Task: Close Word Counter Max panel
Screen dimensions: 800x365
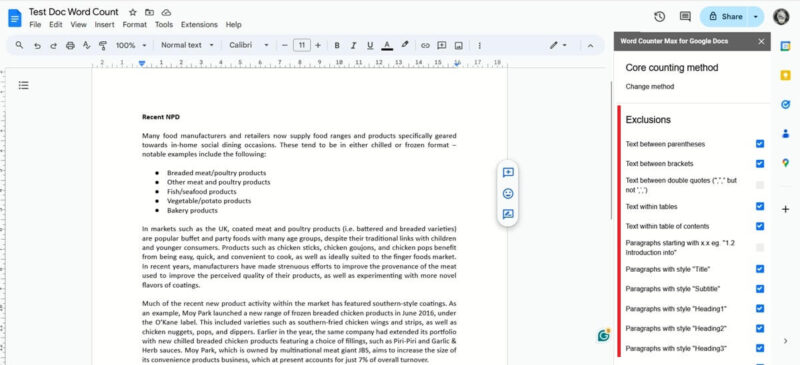Action: tap(761, 41)
